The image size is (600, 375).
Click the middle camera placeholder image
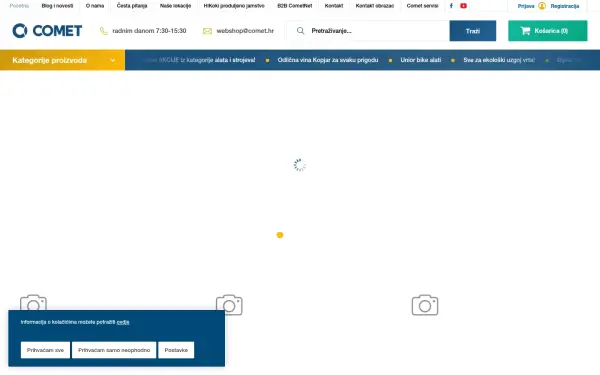point(229,305)
